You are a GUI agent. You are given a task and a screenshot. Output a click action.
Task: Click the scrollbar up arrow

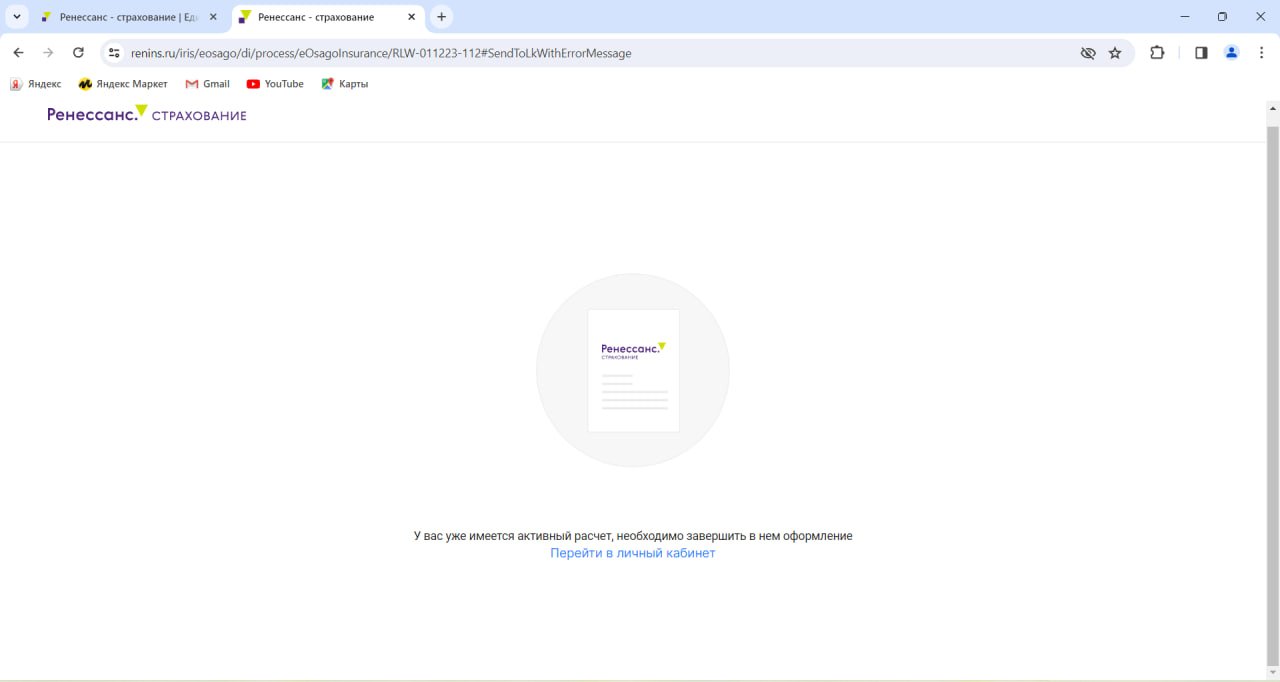click(1272, 108)
